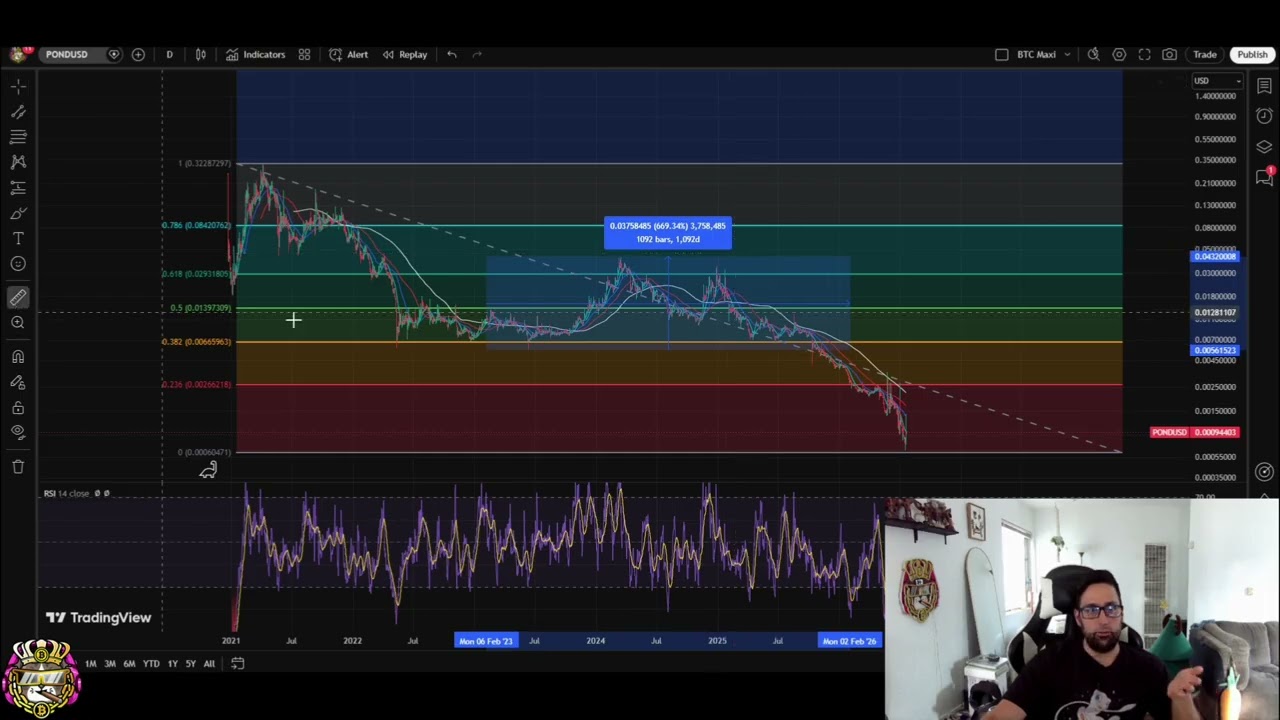Open the candlestick chart type selector
1280x720 pixels.
coord(200,54)
